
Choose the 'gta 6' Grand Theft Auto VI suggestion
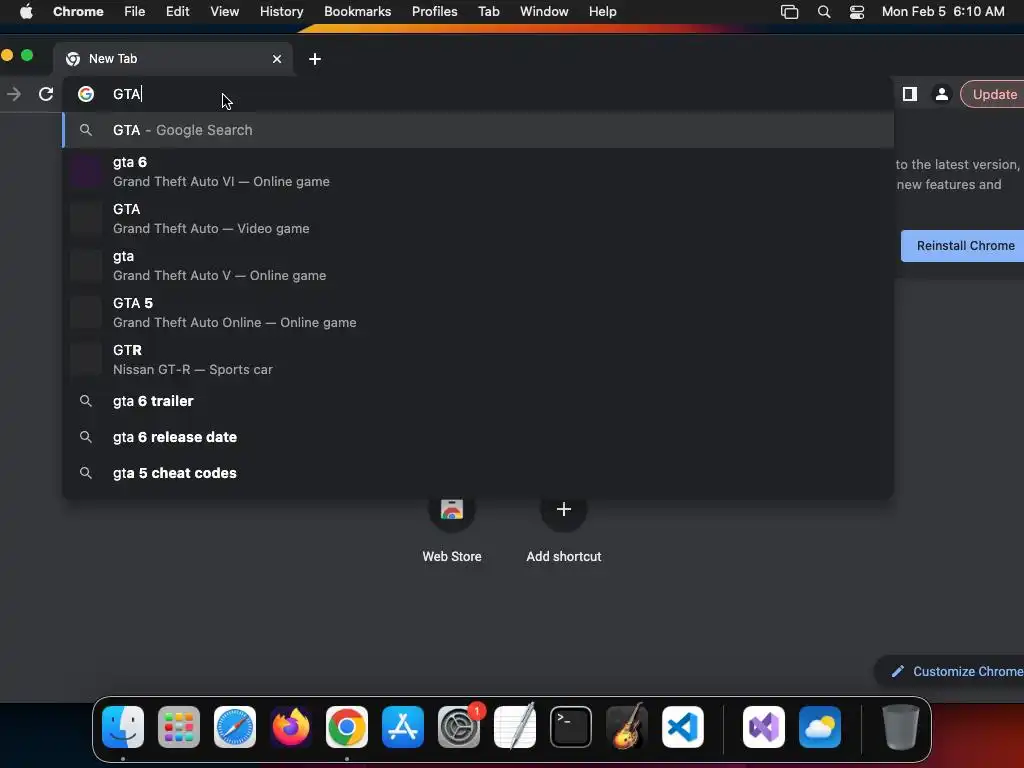(478, 172)
